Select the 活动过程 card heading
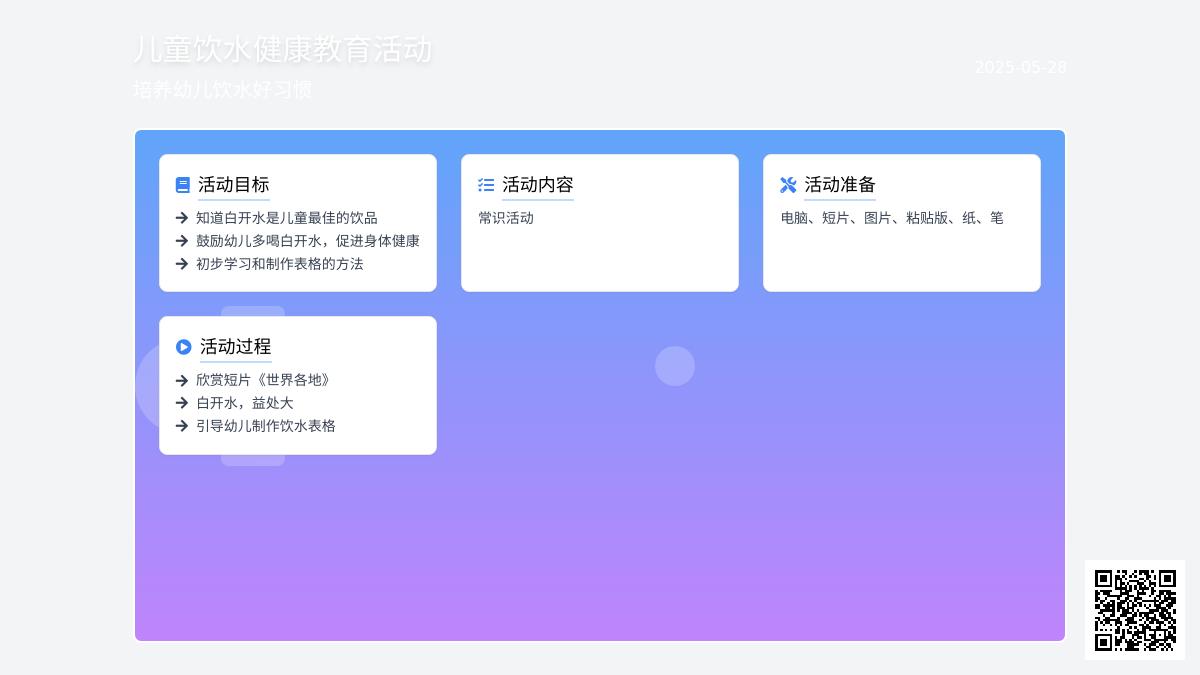1200x675 pixels. click(236, 347)
